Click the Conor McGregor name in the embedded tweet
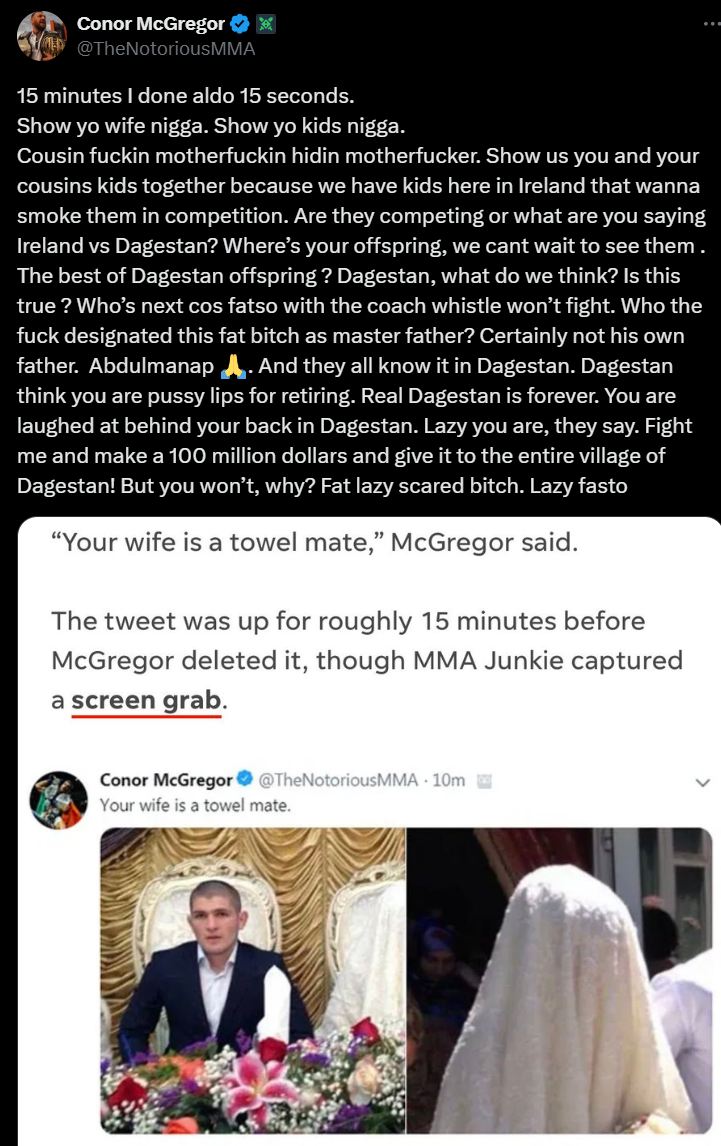 166,780
